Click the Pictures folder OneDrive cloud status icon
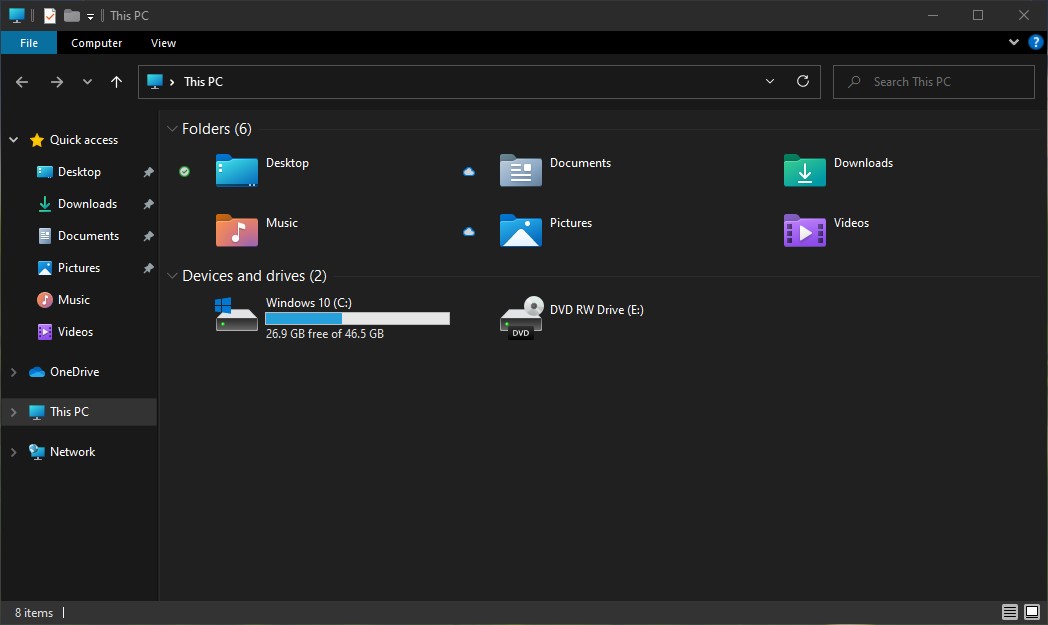The width and height of the screenshot is (1048, 625). coord(469,232)
